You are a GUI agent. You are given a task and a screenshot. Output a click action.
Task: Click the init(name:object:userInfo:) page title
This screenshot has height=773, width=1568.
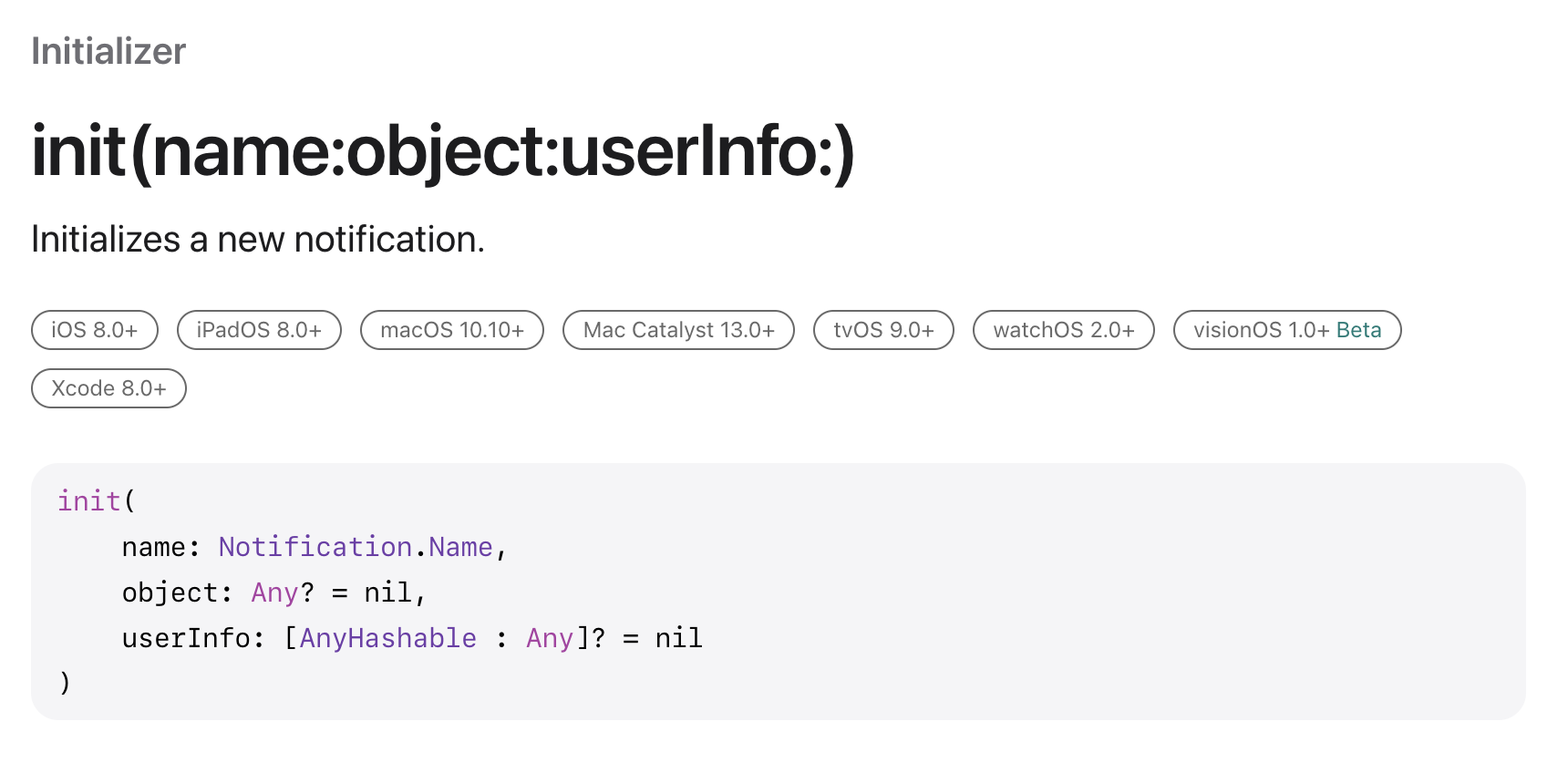pos(443,151)
